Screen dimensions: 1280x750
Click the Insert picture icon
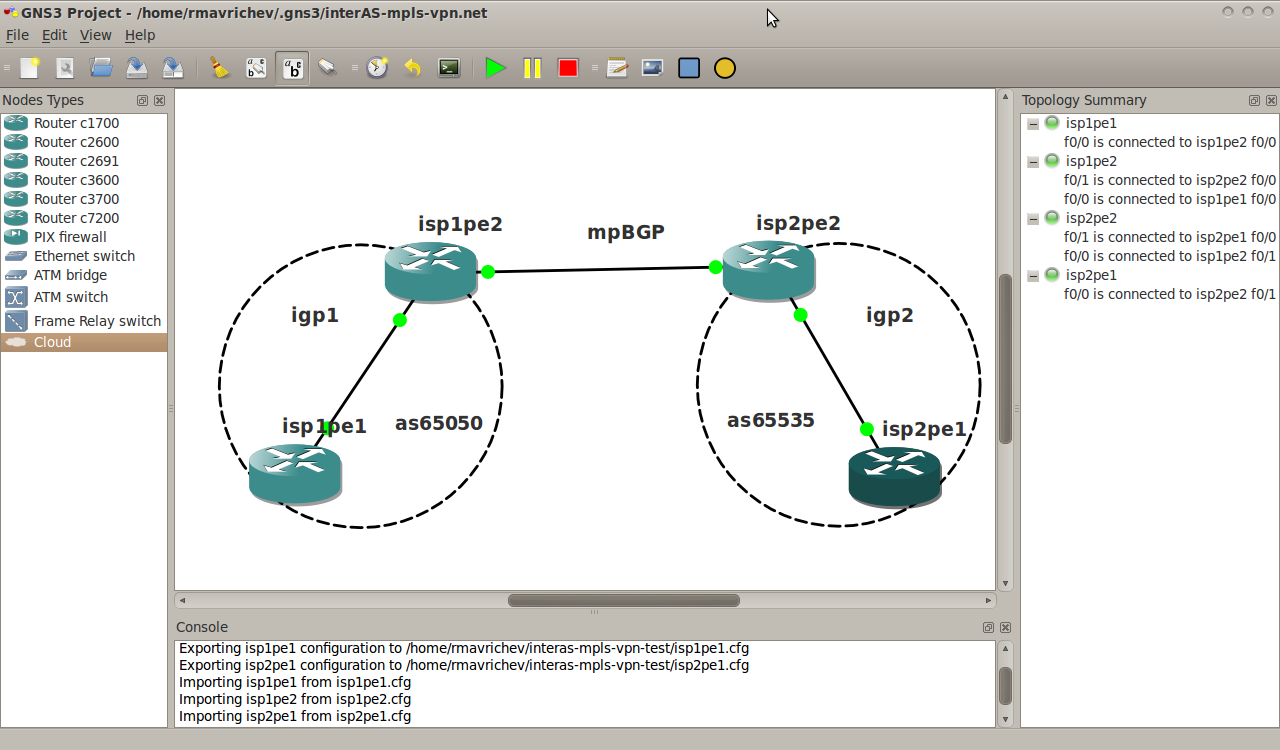(653, 68)
